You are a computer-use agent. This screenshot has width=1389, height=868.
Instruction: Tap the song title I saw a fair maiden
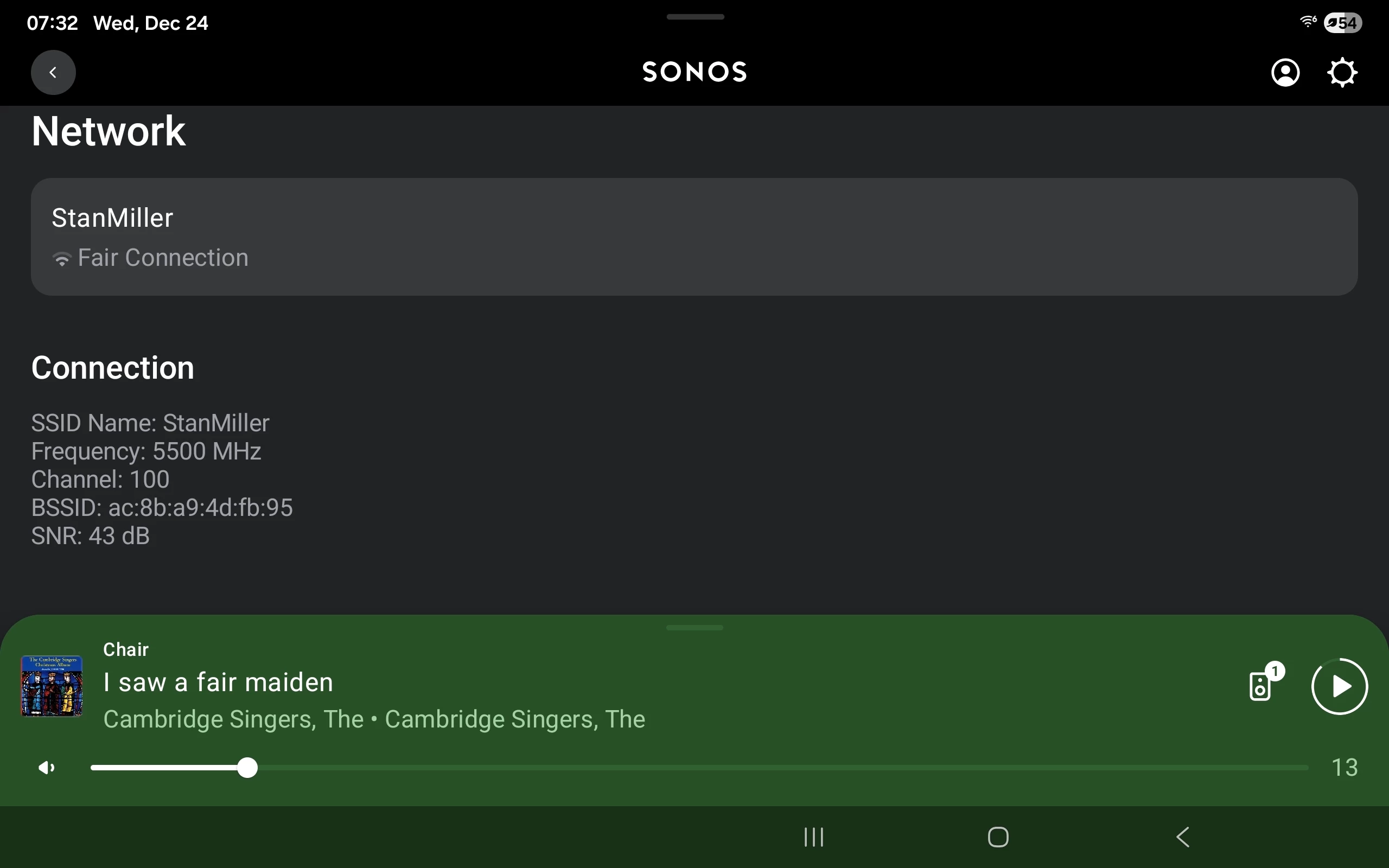[x=218, y=682]
